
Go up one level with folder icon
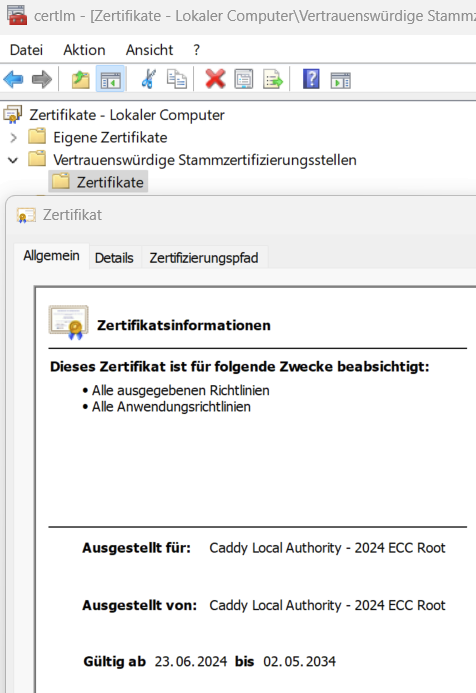coord(80,80)
